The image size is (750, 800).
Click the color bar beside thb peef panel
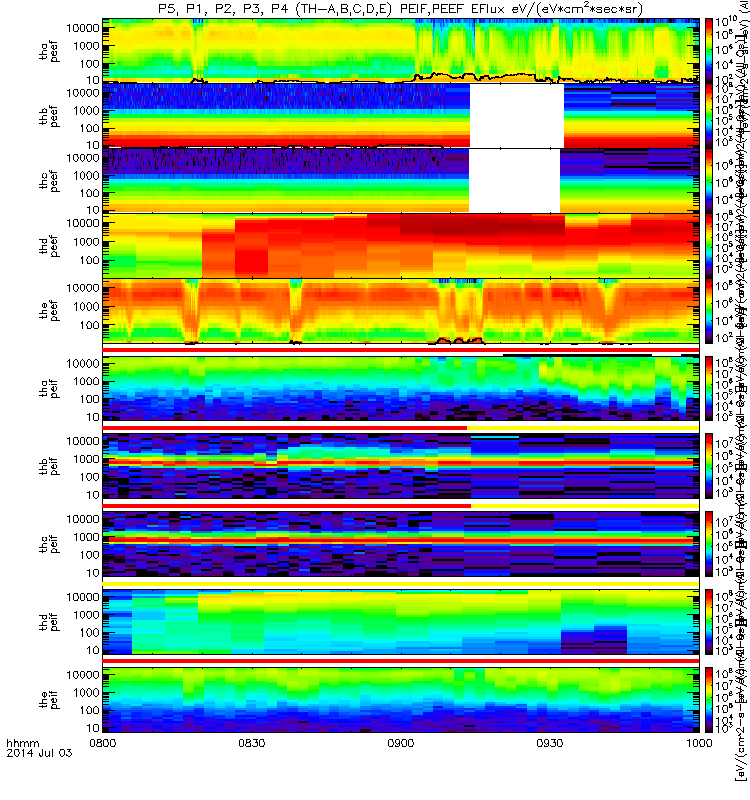pos(709,116)
